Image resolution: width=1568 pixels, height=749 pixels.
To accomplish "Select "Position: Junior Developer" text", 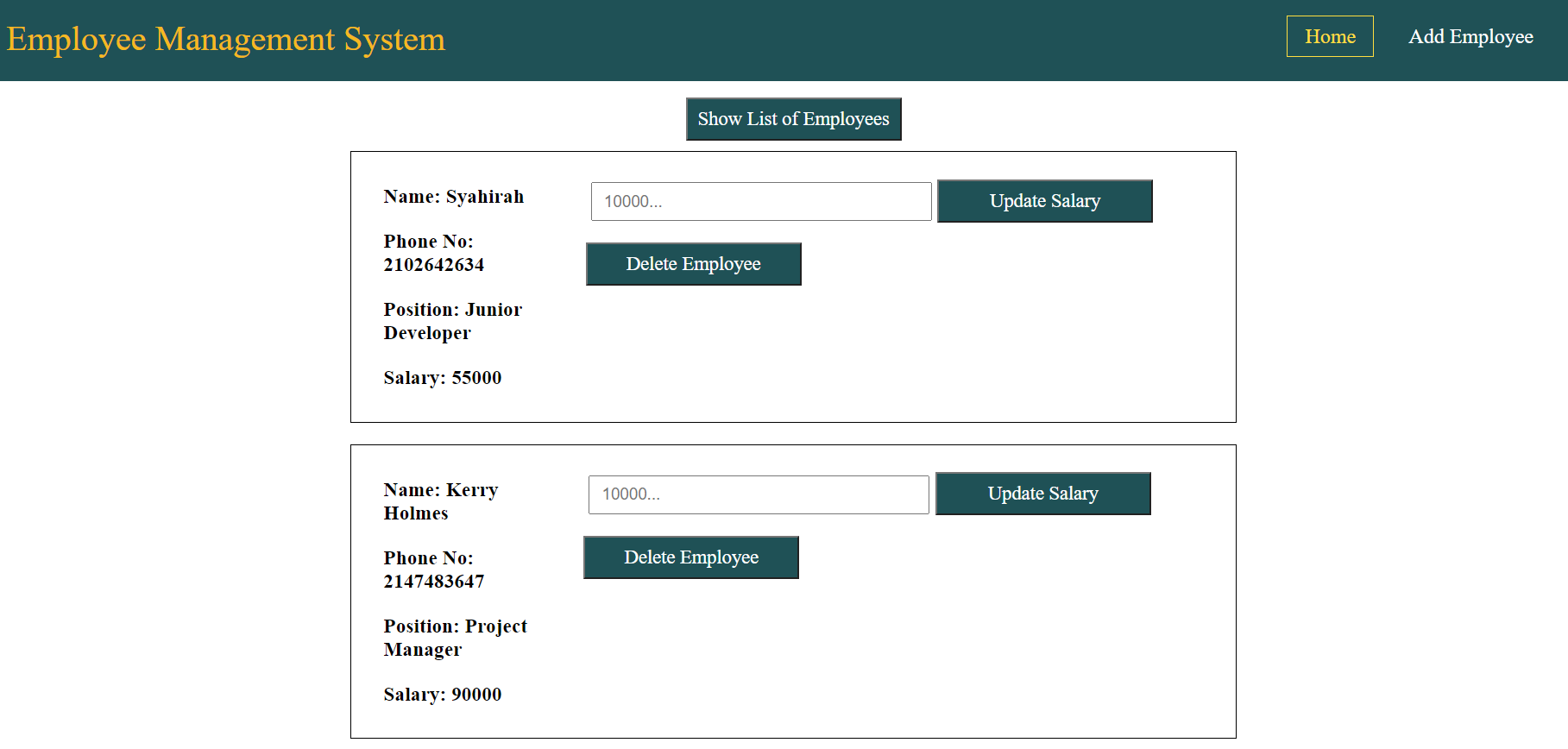I will click(453, 321).
